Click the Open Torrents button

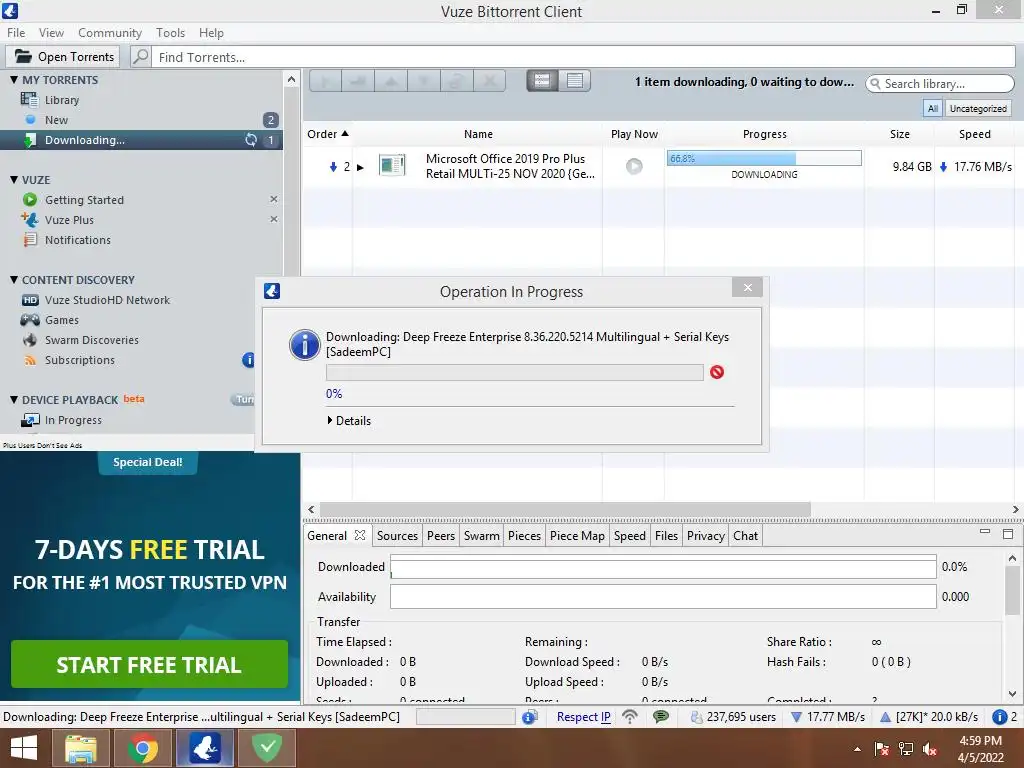(63, 57)
